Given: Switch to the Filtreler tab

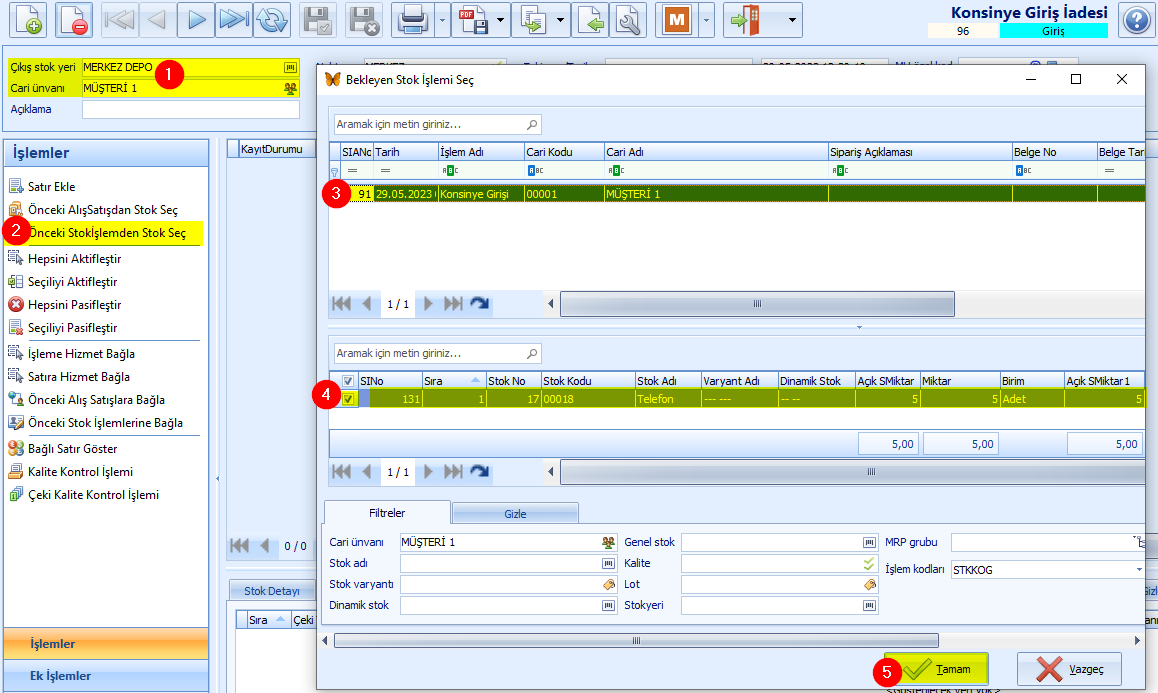Looking at the screenshot, I should pos(387,513).
